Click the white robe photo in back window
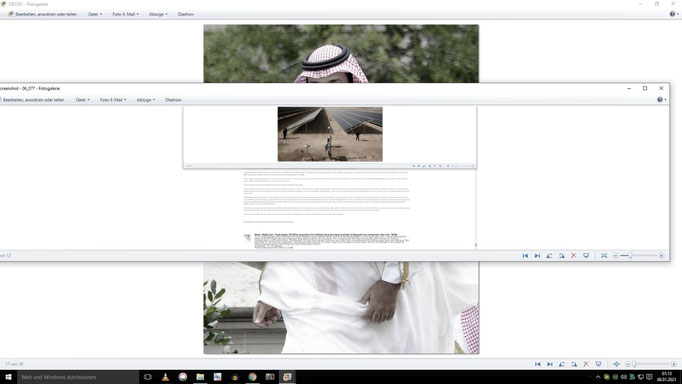Screen dimensions: 682x384 [x=341, y=307]
